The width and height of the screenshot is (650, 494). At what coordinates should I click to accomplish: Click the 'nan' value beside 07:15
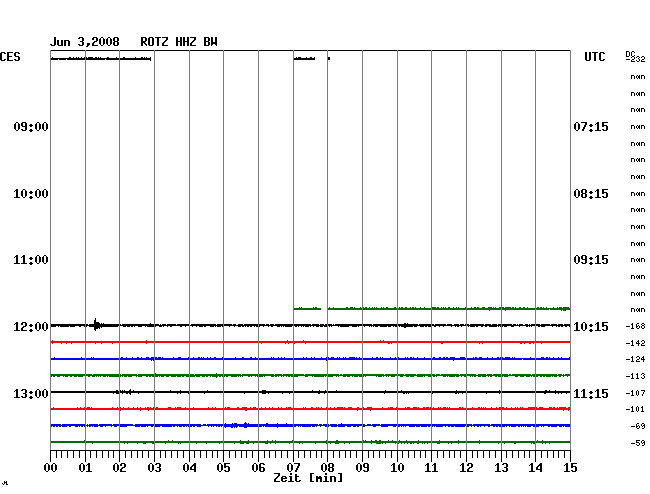[638, 127]
